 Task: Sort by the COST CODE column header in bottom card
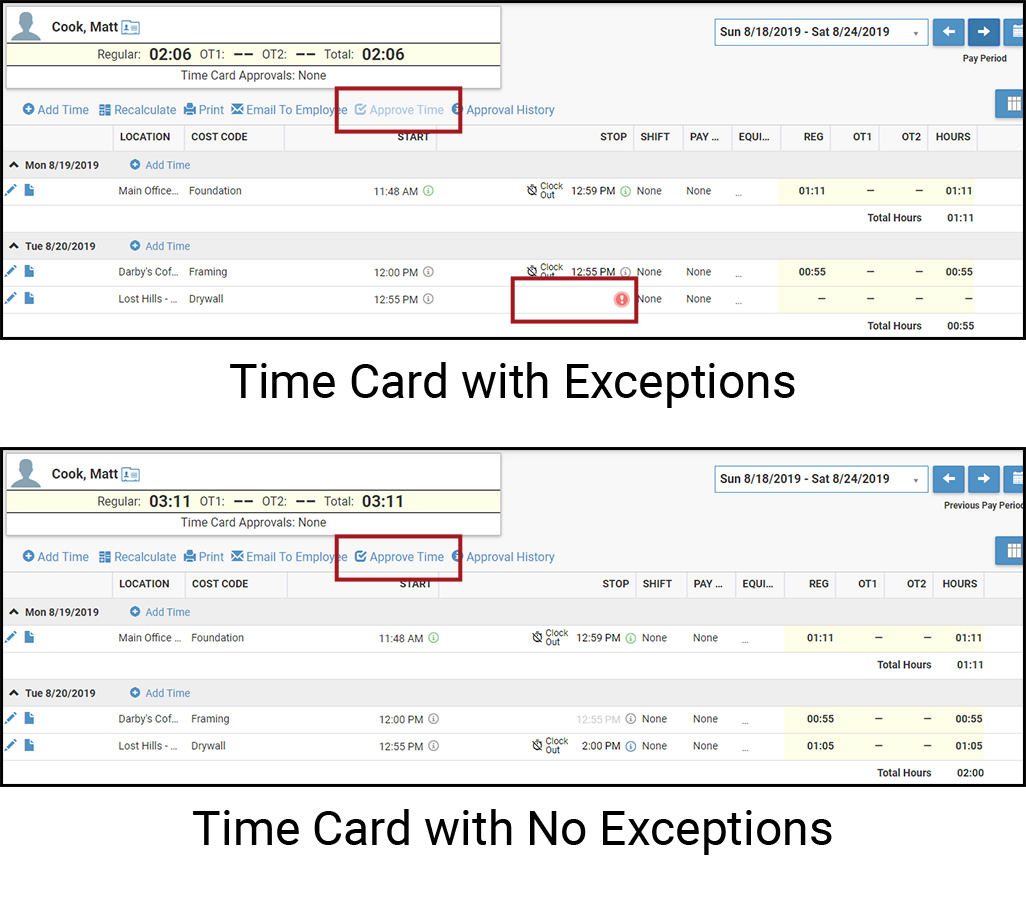click(x=220, y=584)
